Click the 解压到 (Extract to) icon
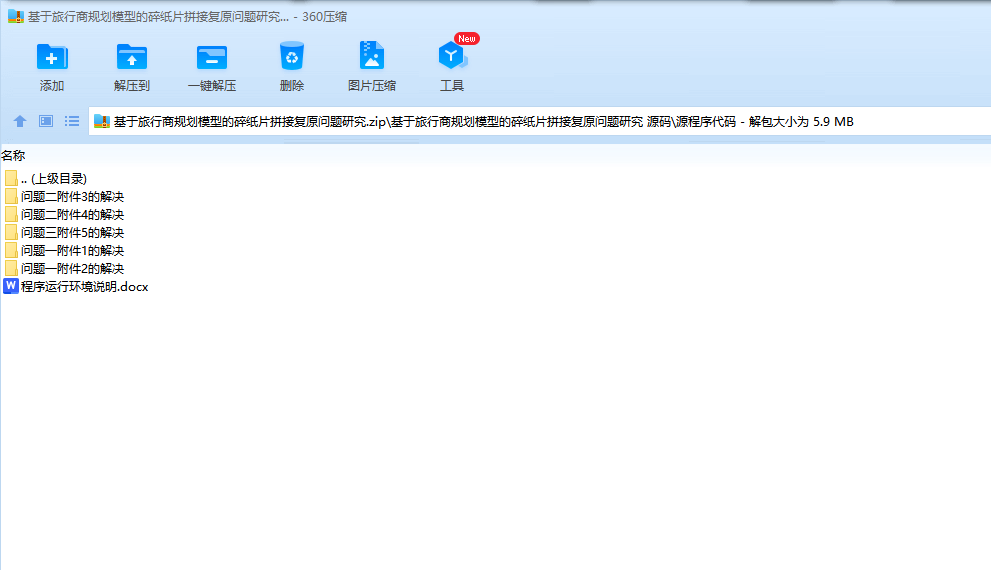Screen dimensions: 991x570 (x=131, y=57)
